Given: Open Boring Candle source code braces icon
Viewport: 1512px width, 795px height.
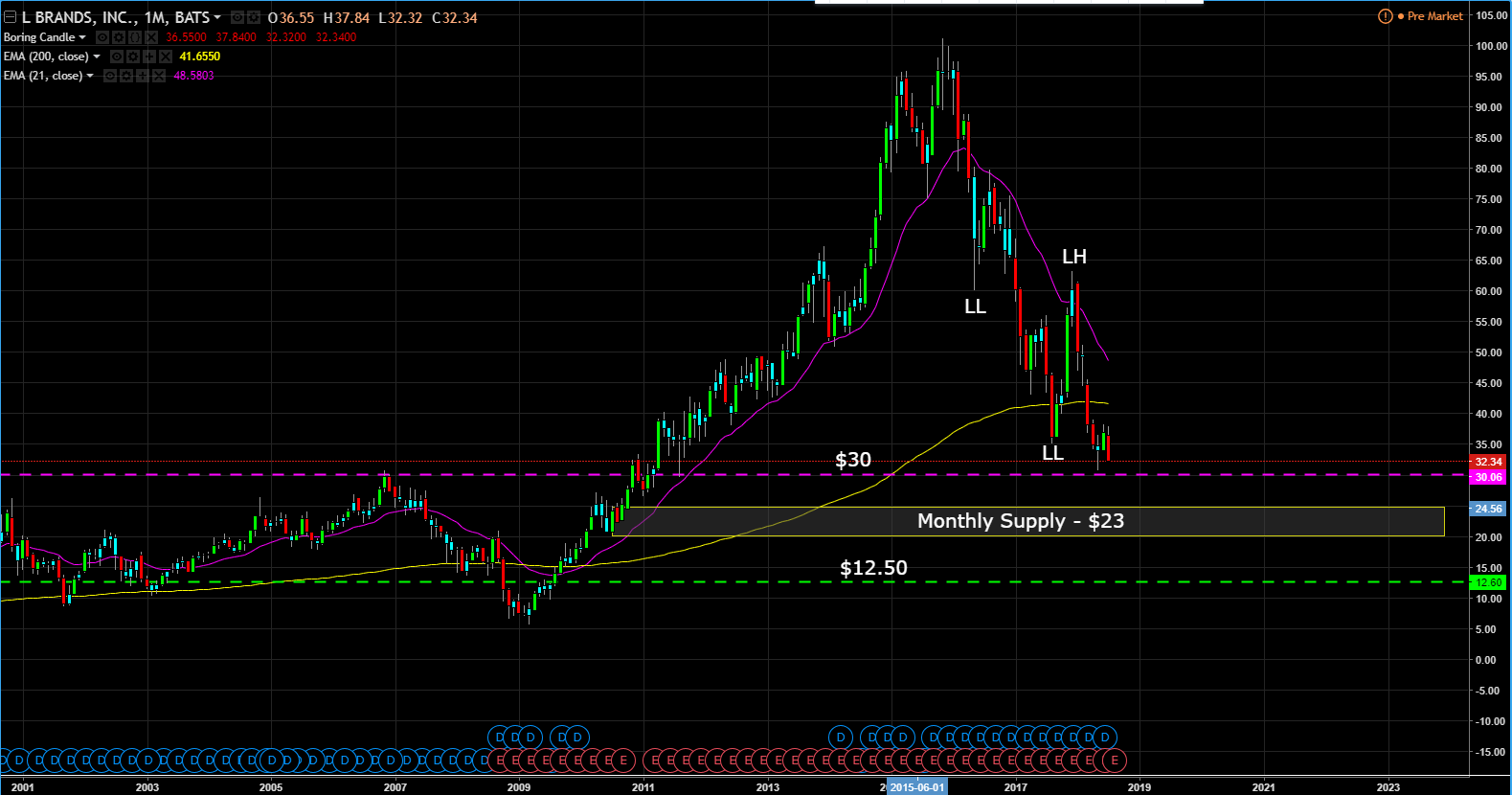Looking at the screenshot, I should pyautogui.click(x=135, y=37).
